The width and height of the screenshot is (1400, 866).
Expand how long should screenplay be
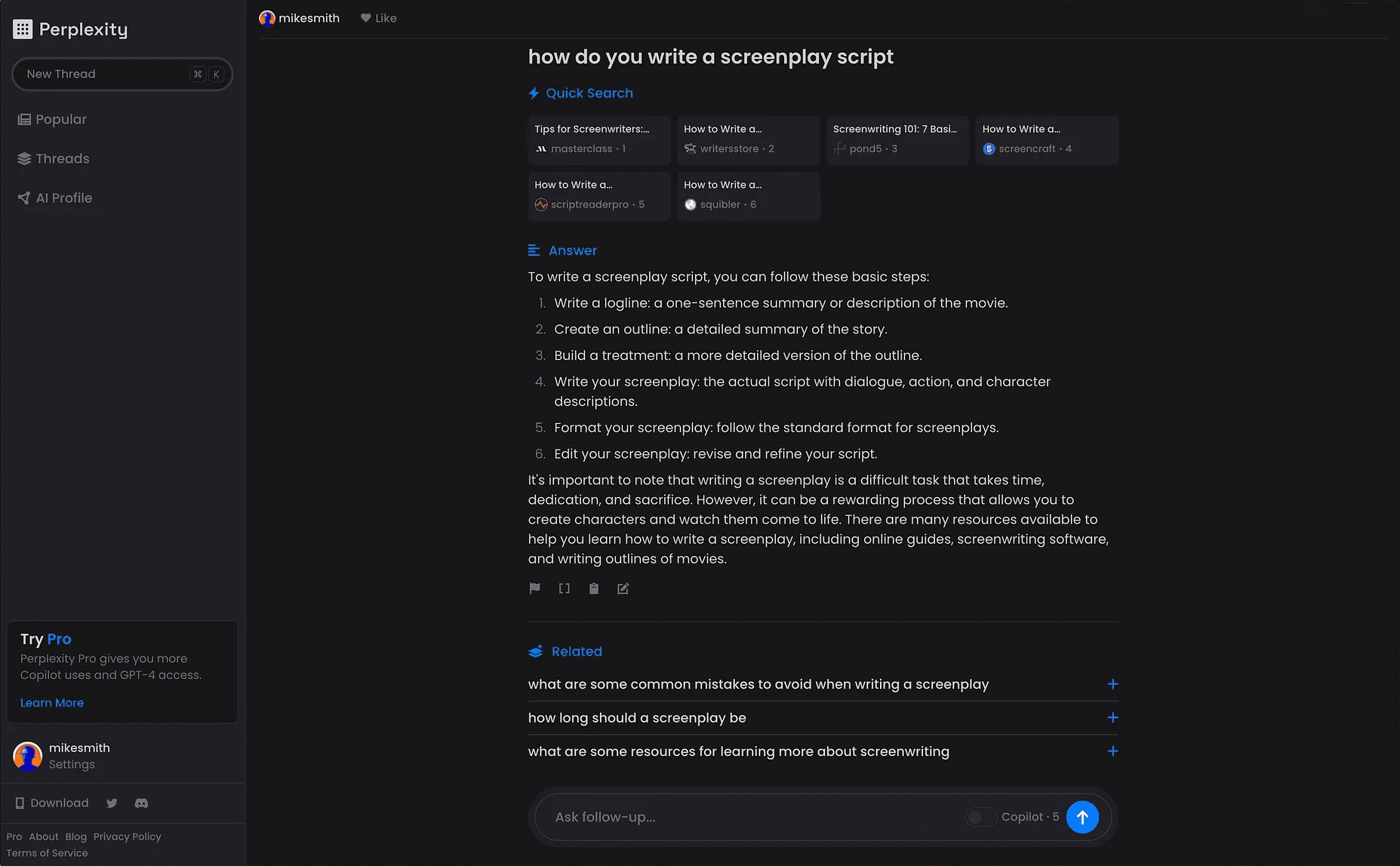pyautogui.click(x=823, y=718)
